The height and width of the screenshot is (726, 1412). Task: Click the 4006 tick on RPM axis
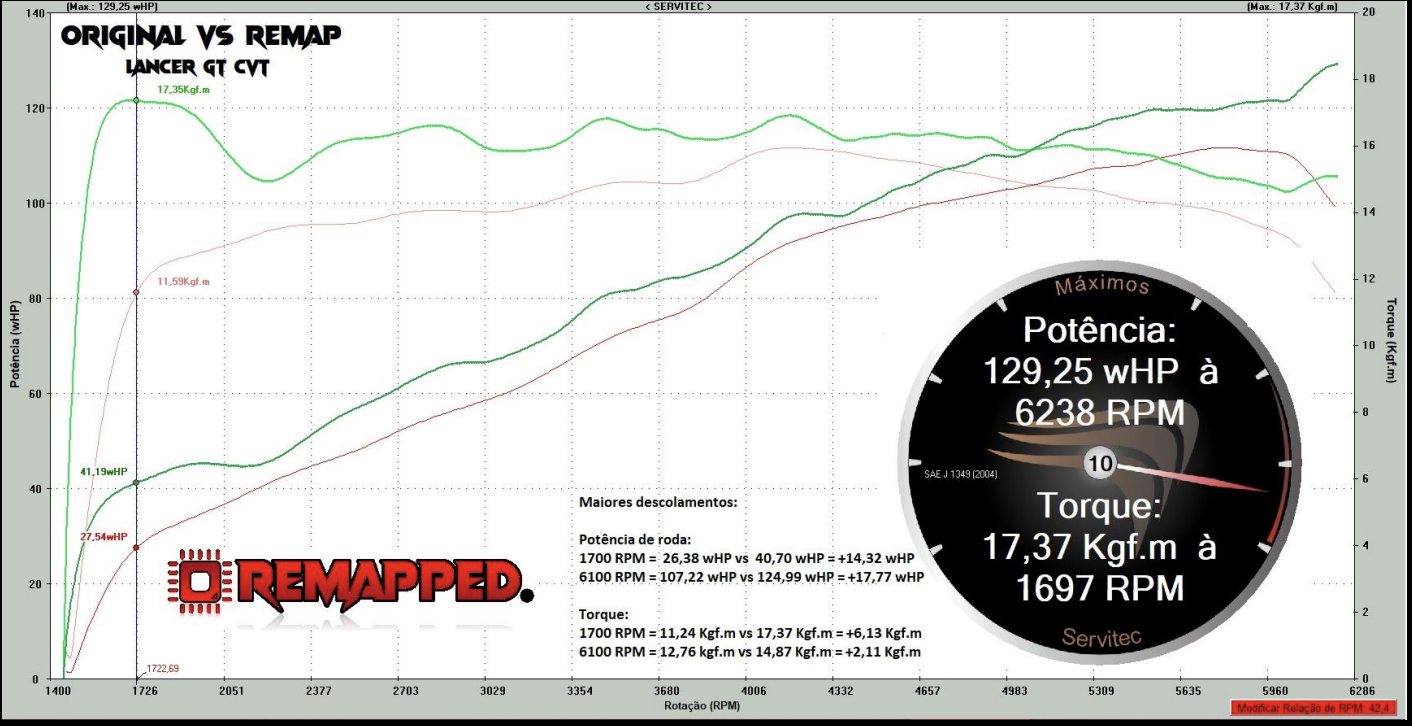click(x=754, y=690)
